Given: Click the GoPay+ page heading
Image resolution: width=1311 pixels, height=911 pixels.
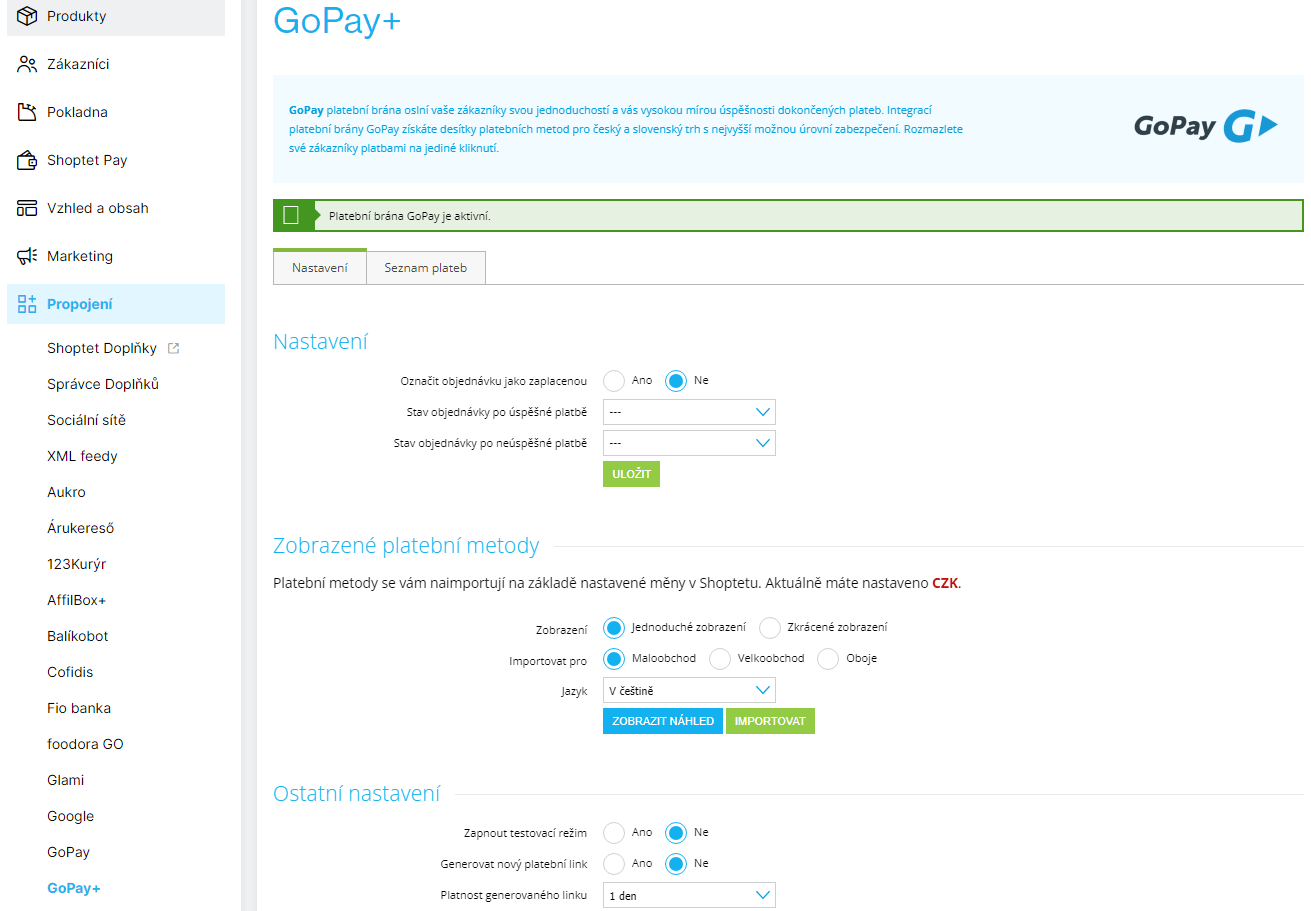Looking at the screenshot, I should tap(337, 20).
